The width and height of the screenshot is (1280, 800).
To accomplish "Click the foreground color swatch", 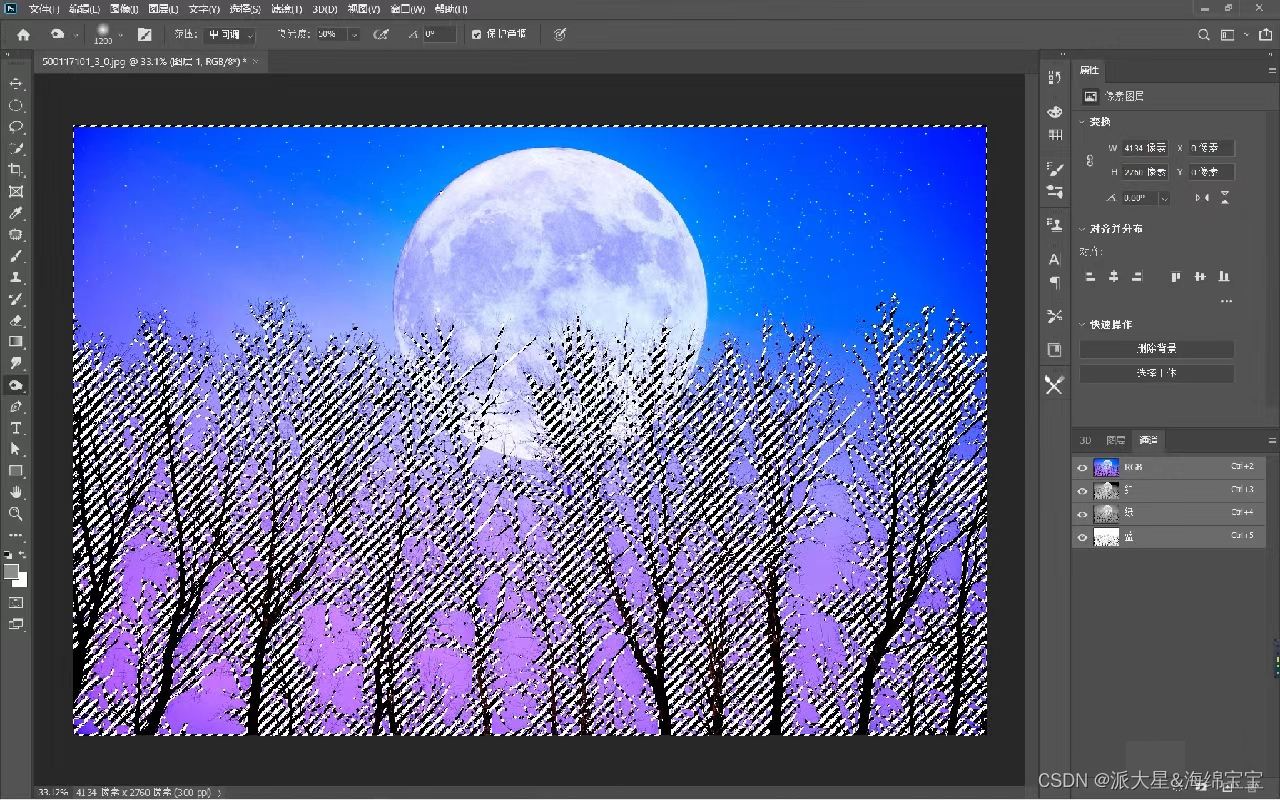I will point(11,571).
